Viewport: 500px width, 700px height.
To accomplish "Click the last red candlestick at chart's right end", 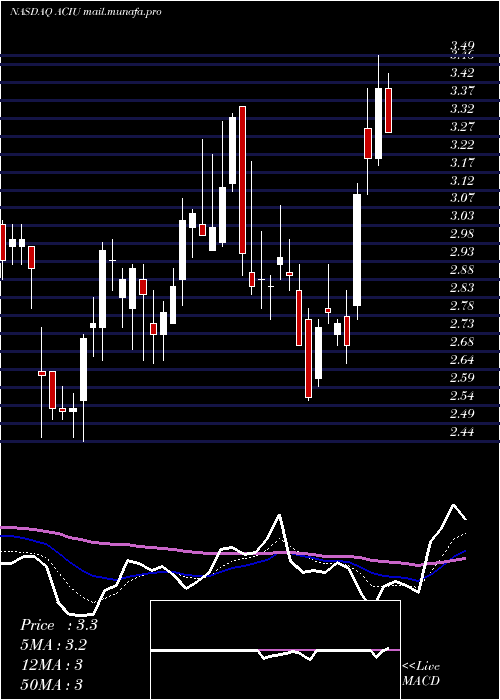I will click(388, 110).
